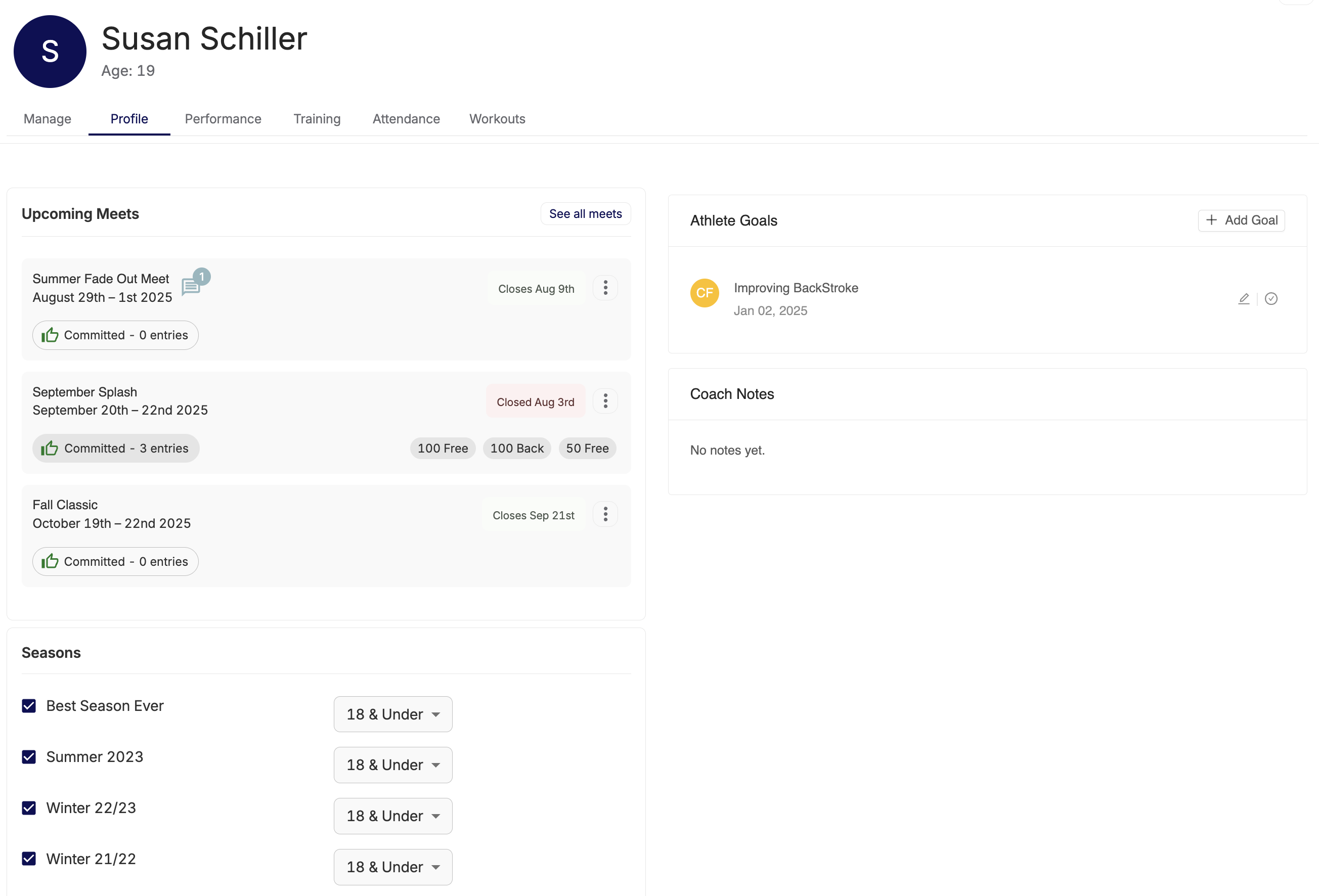Open See all meets
This screenshot has width=1319, height=896.
point(585,214)
